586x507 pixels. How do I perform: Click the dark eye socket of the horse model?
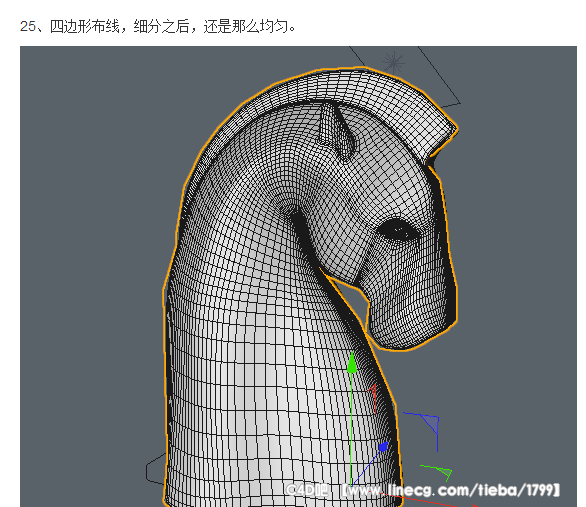(398, 229)
